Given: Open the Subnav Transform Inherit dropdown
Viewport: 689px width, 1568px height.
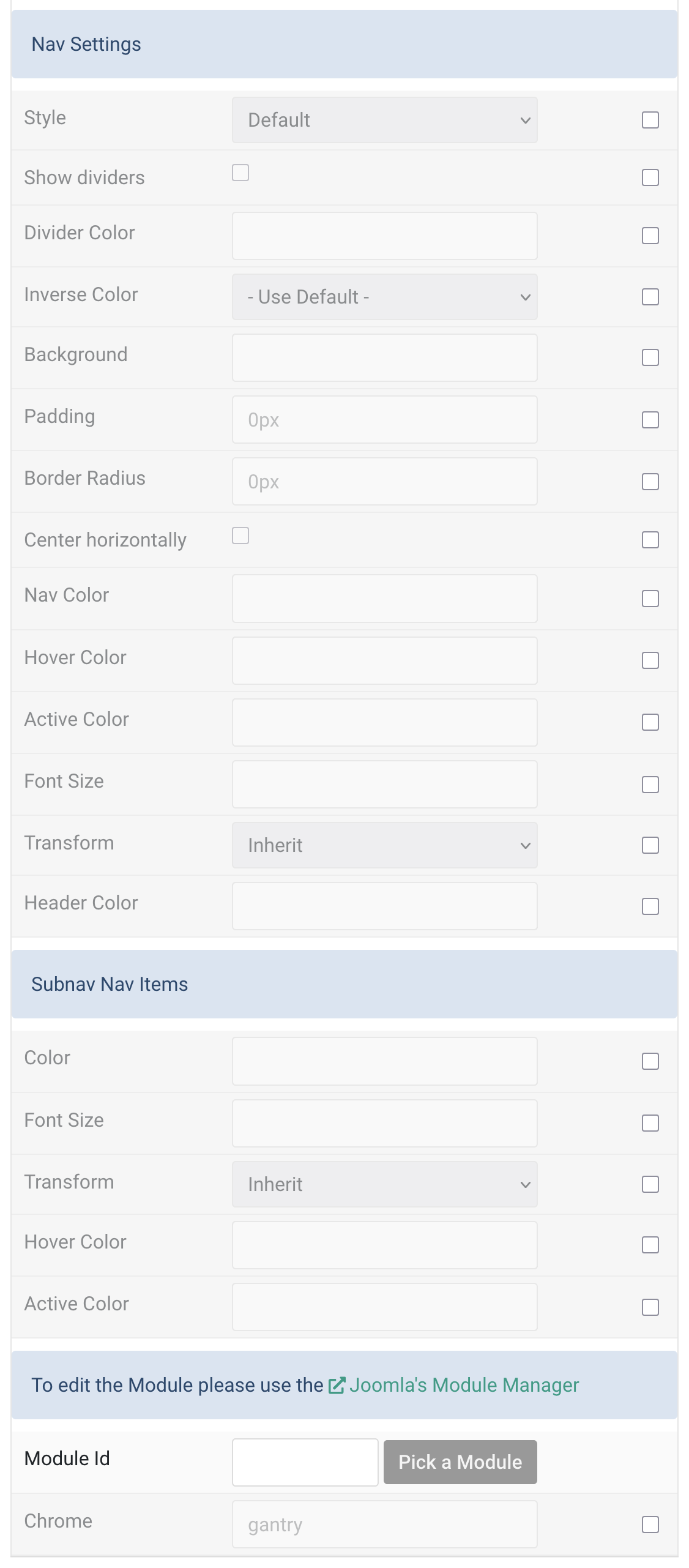Looking at the screenshot, I should 384,1184.
